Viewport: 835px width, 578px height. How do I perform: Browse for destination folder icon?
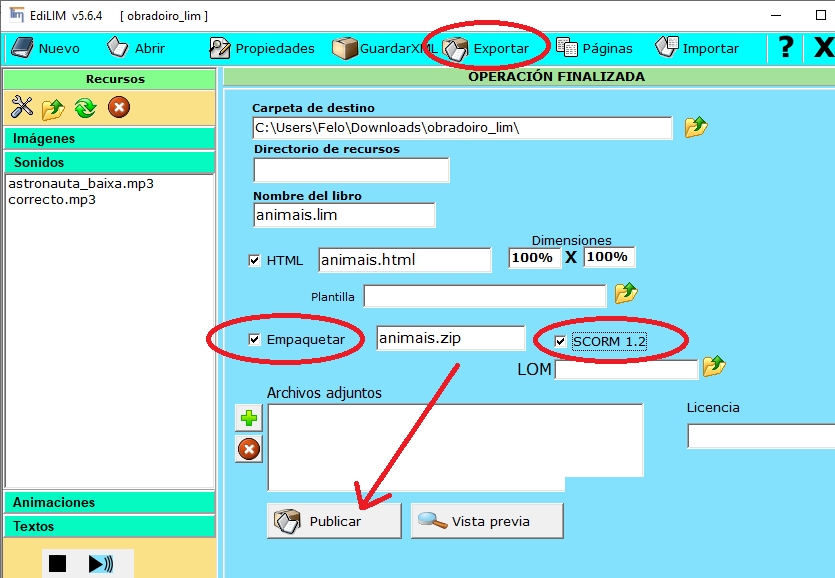[x=696, y=127]
